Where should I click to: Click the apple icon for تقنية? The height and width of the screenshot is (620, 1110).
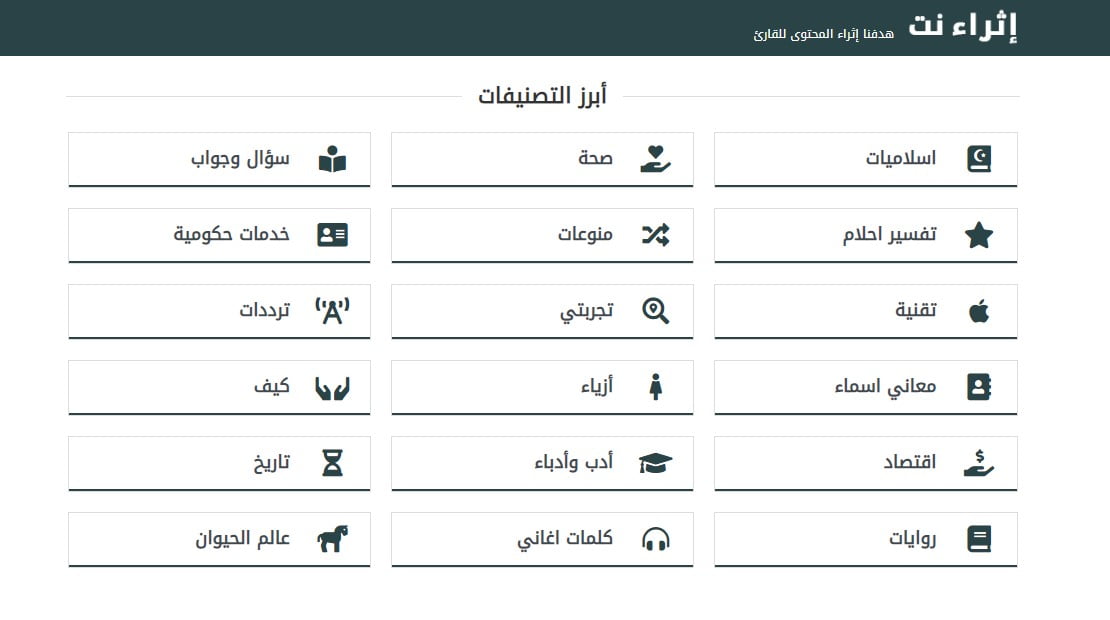[x=979, y=311]
